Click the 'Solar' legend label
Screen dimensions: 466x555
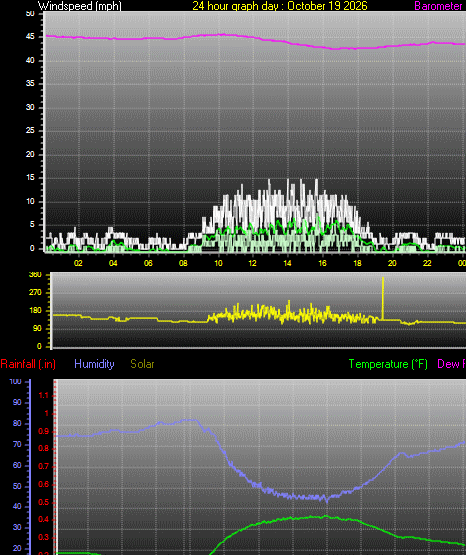coord(142,364)
